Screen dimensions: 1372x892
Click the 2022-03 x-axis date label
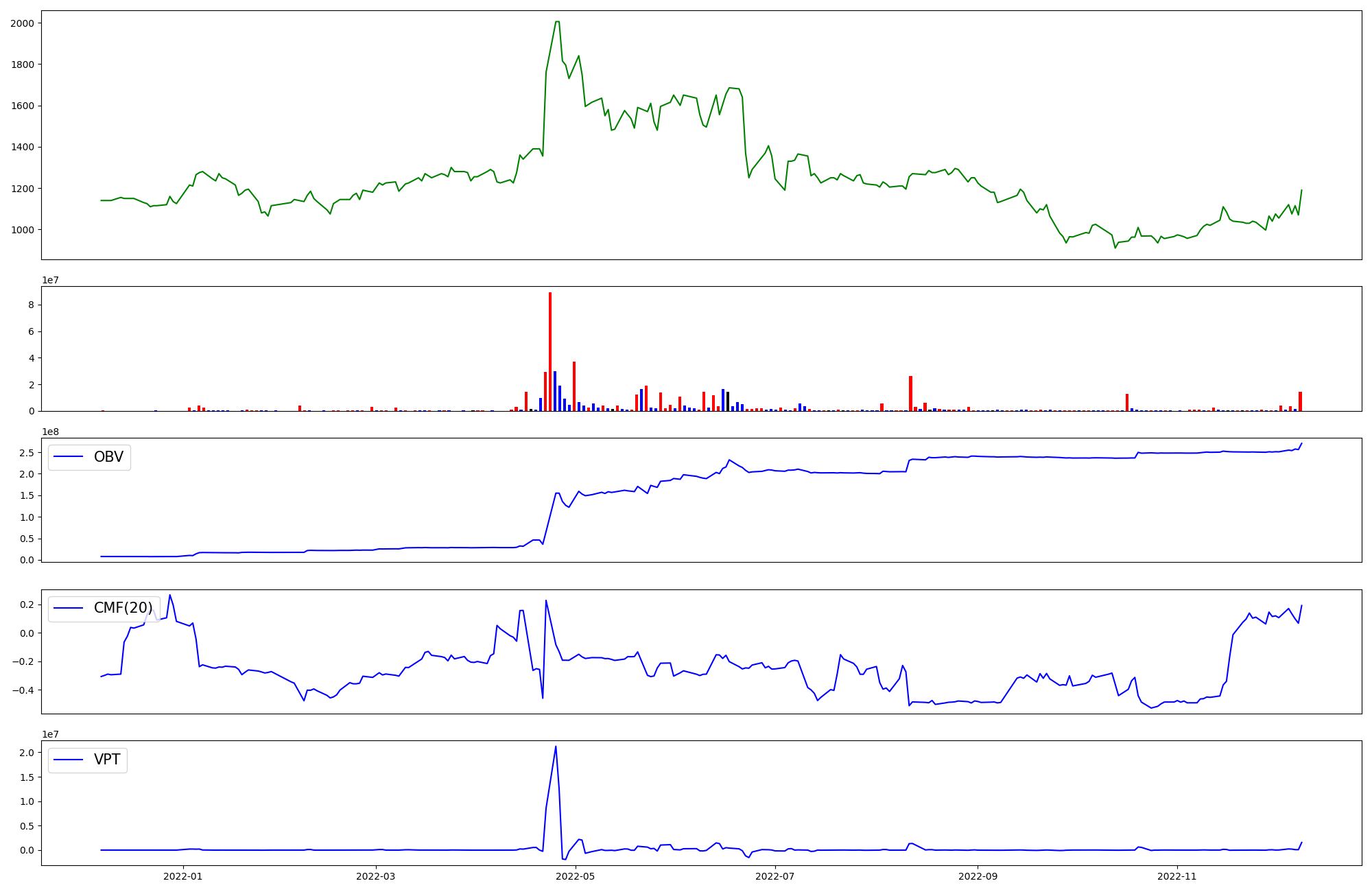pyautogui.click(x=376, y=876)
